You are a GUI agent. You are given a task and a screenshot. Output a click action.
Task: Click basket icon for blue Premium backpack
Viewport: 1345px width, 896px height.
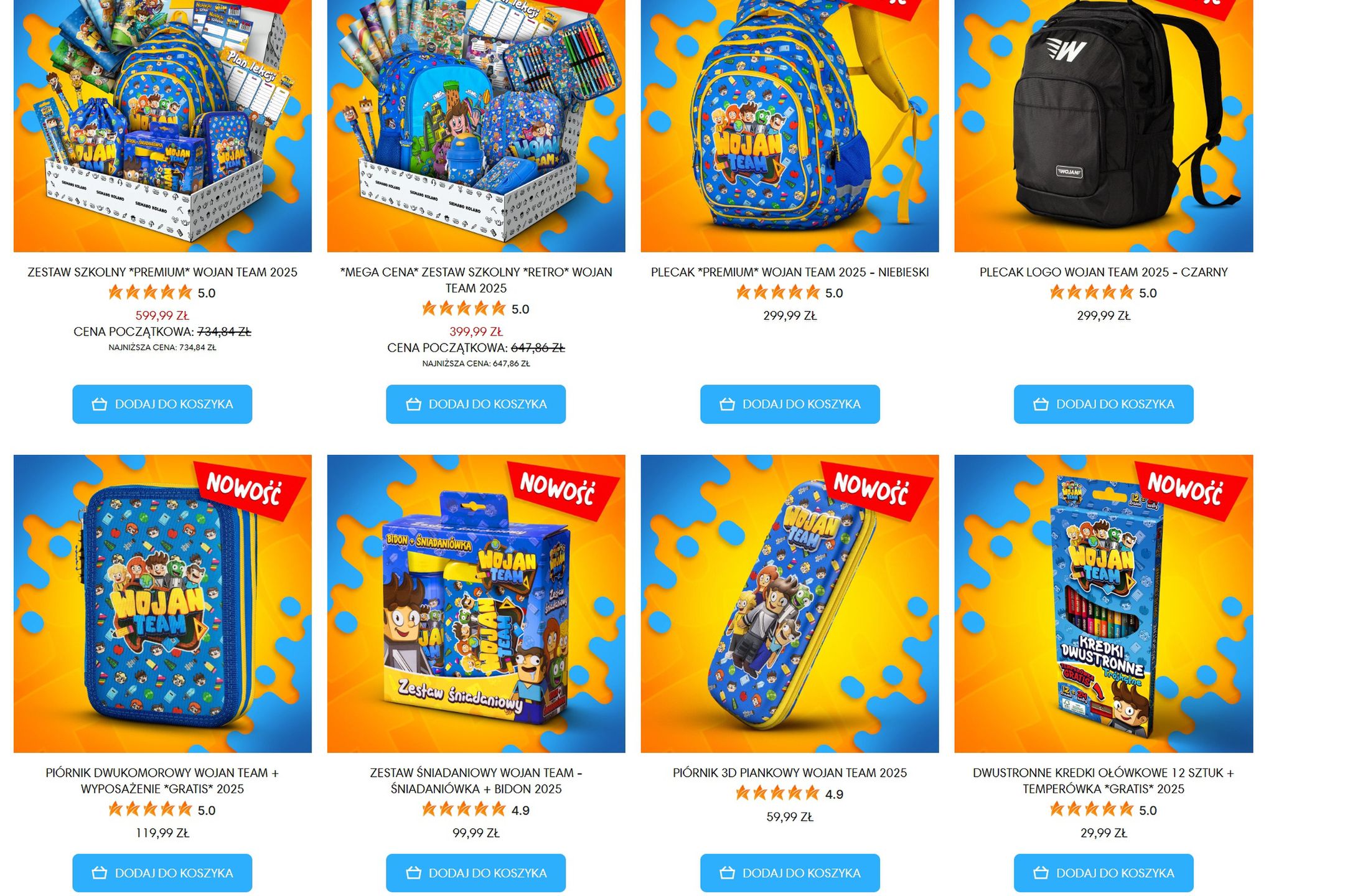[727, 404]
